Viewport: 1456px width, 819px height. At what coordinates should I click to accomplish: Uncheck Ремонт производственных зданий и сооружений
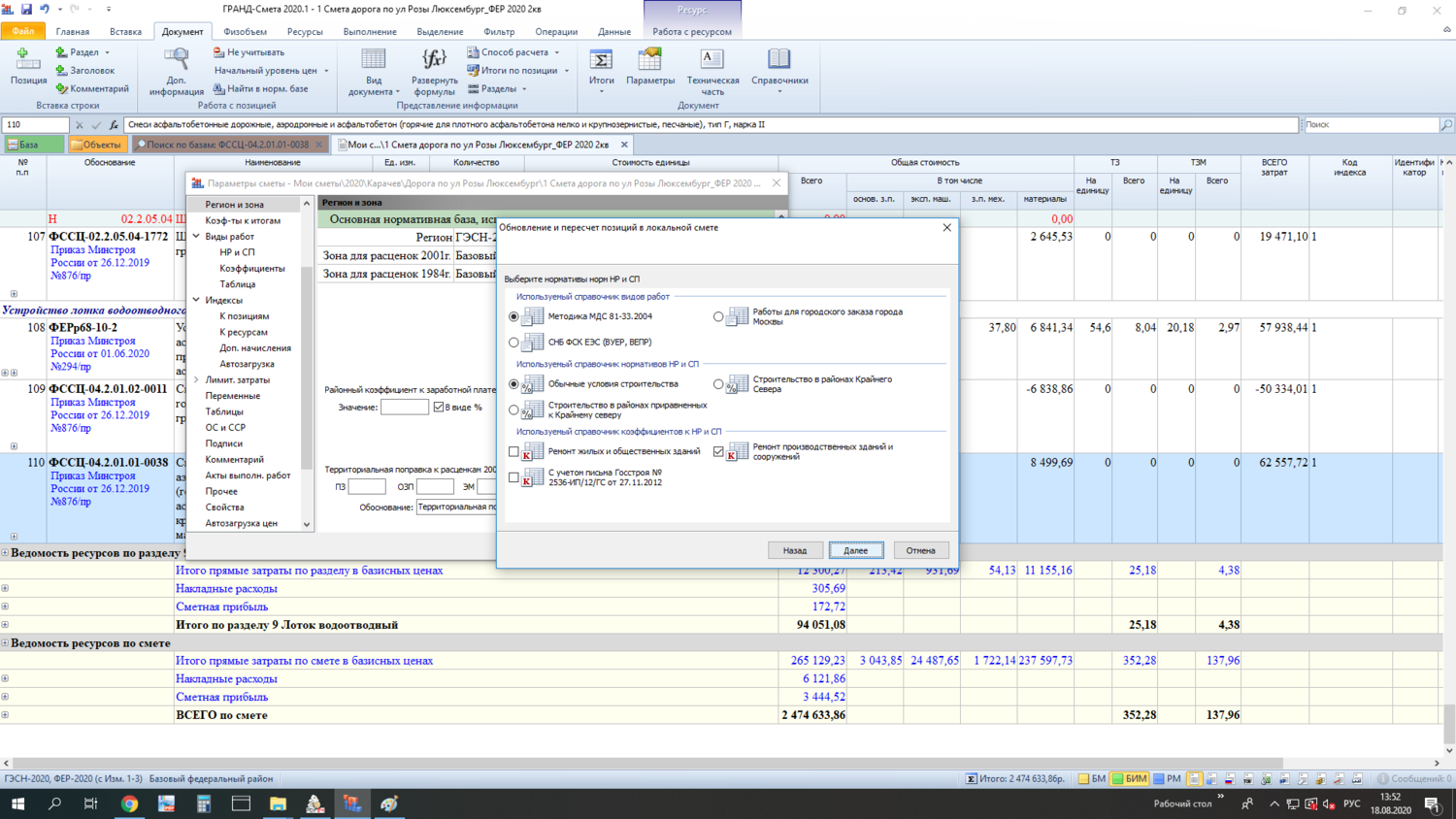coord(718,451)
